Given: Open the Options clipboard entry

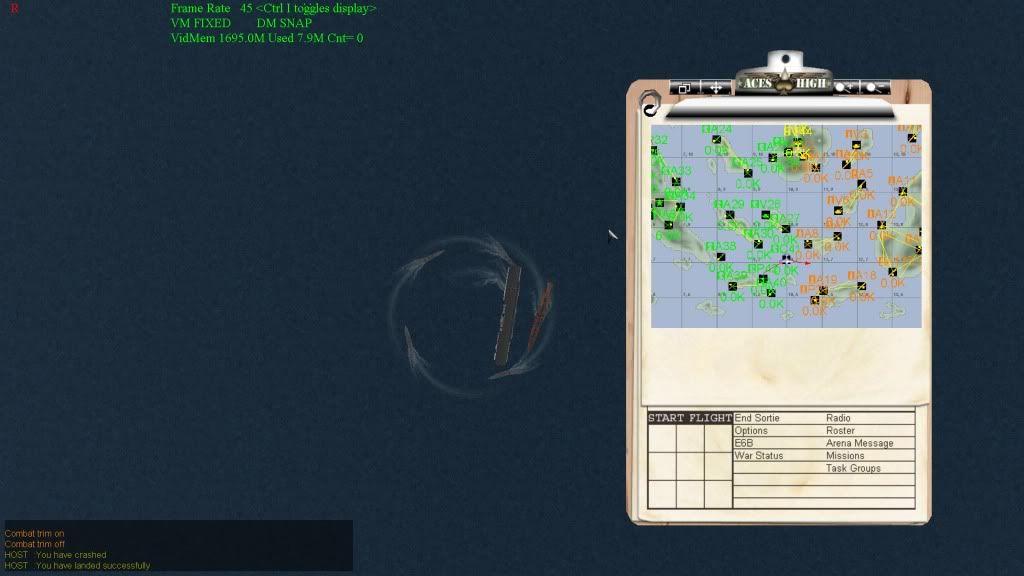Looking at the screenshot, I should (751, 431).
